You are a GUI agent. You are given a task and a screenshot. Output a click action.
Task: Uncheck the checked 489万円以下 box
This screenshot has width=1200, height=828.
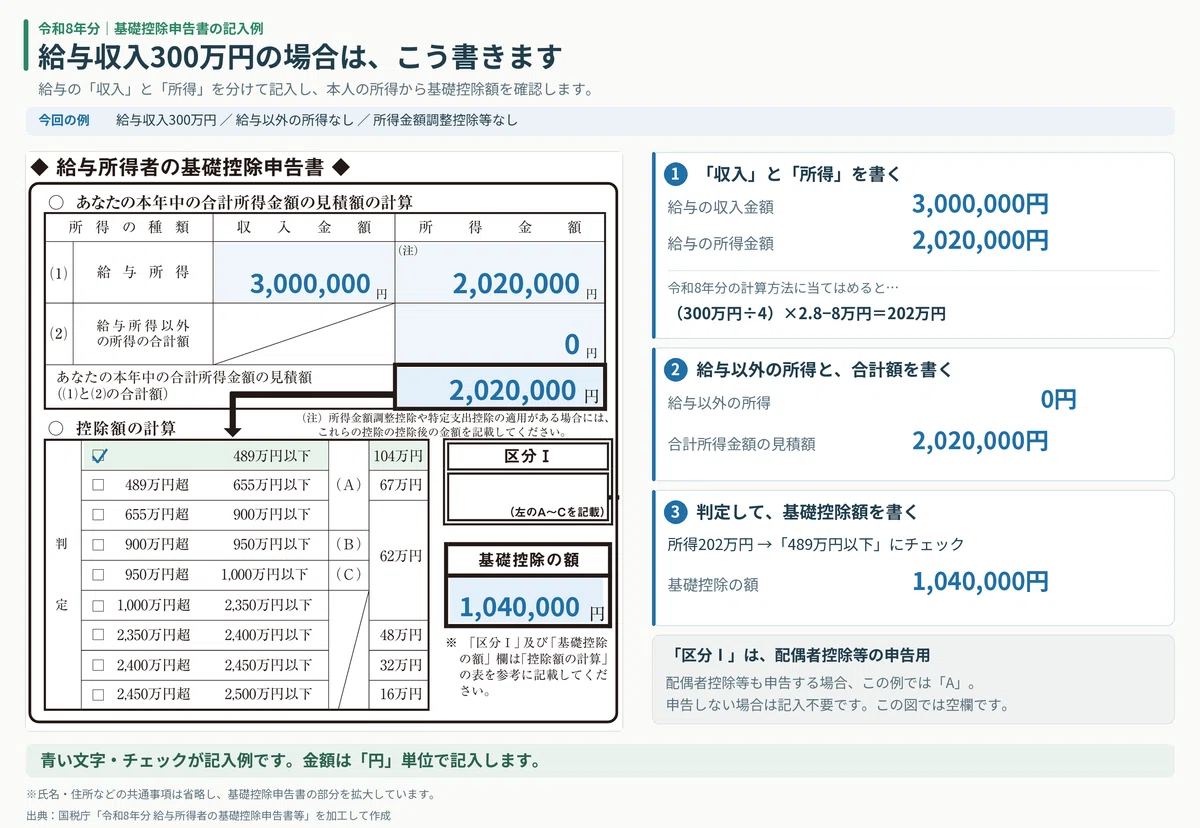[99, 456]
